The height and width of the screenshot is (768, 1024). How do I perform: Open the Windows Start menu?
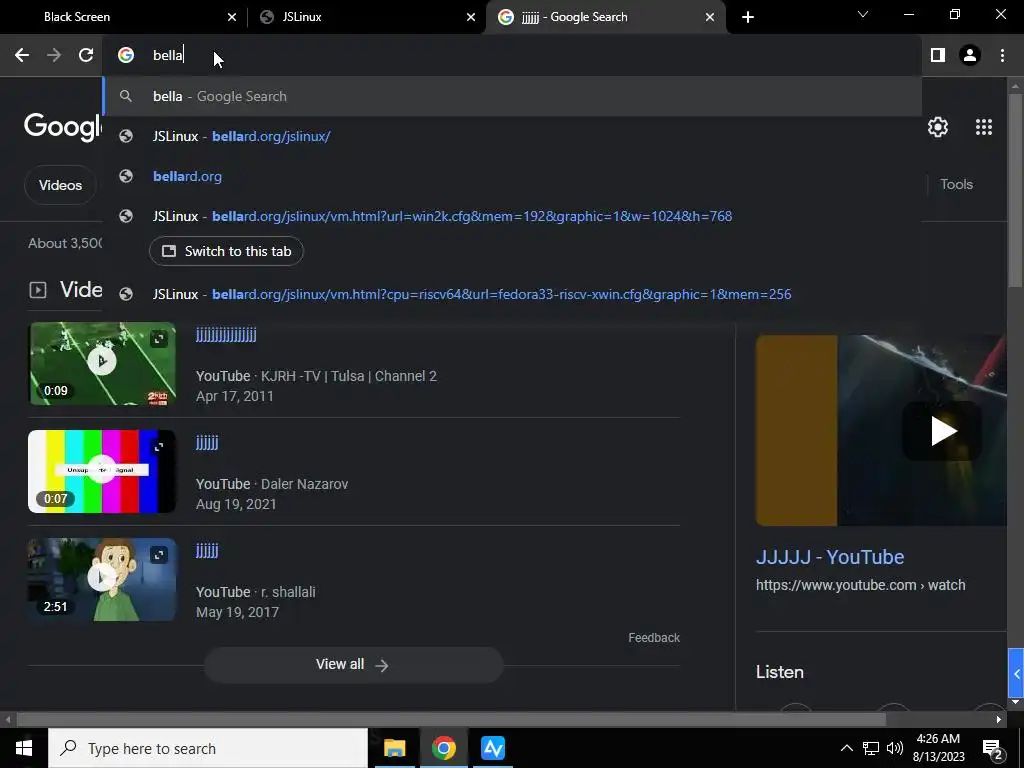(x=24, y=748)
